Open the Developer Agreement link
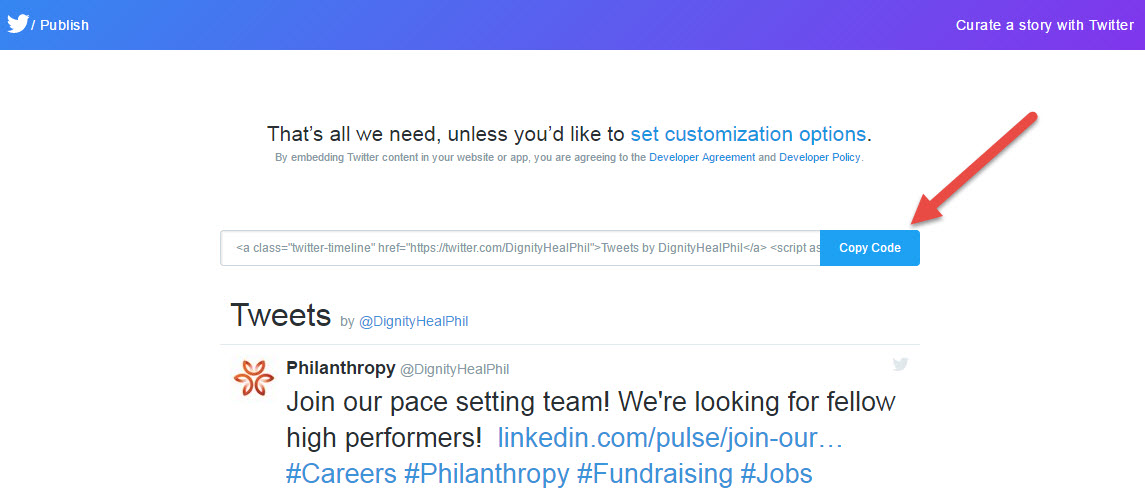 [x=702, y=158]
